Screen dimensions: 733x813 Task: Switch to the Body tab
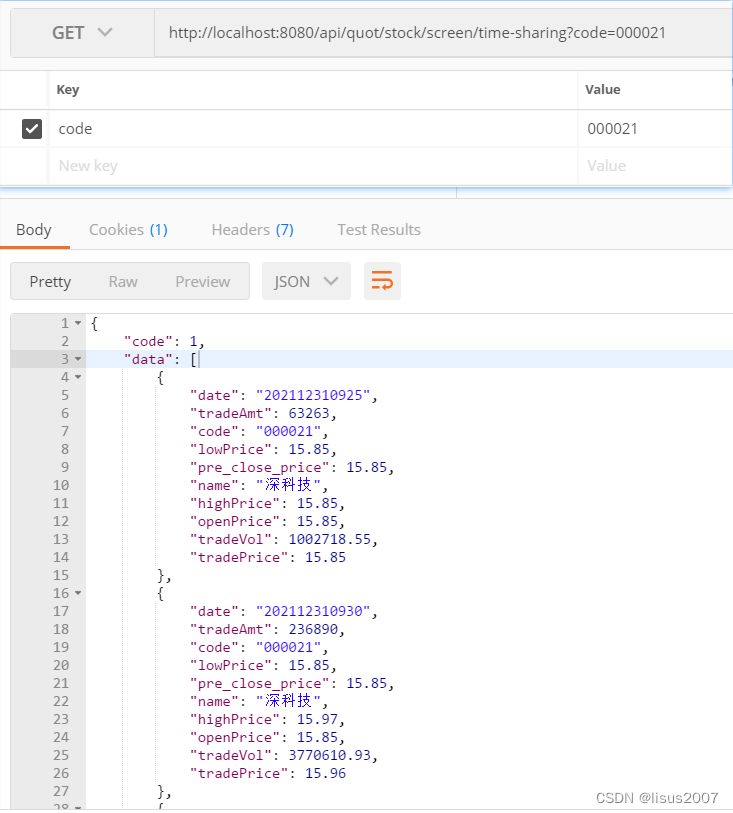[34, 230]
